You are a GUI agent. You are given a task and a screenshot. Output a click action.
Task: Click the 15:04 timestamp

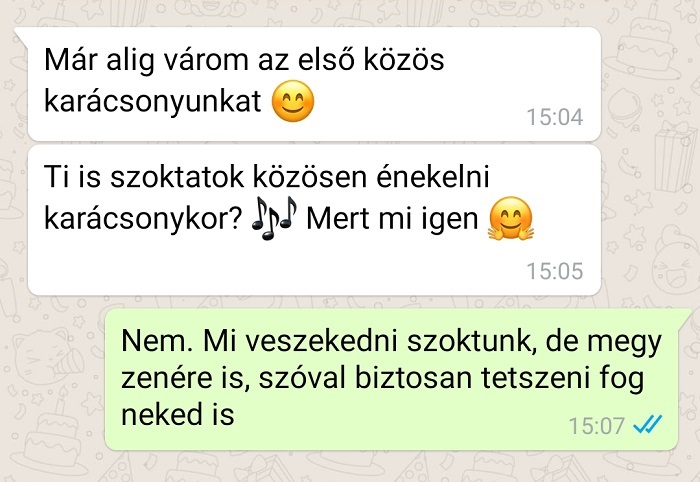[555, 117]
